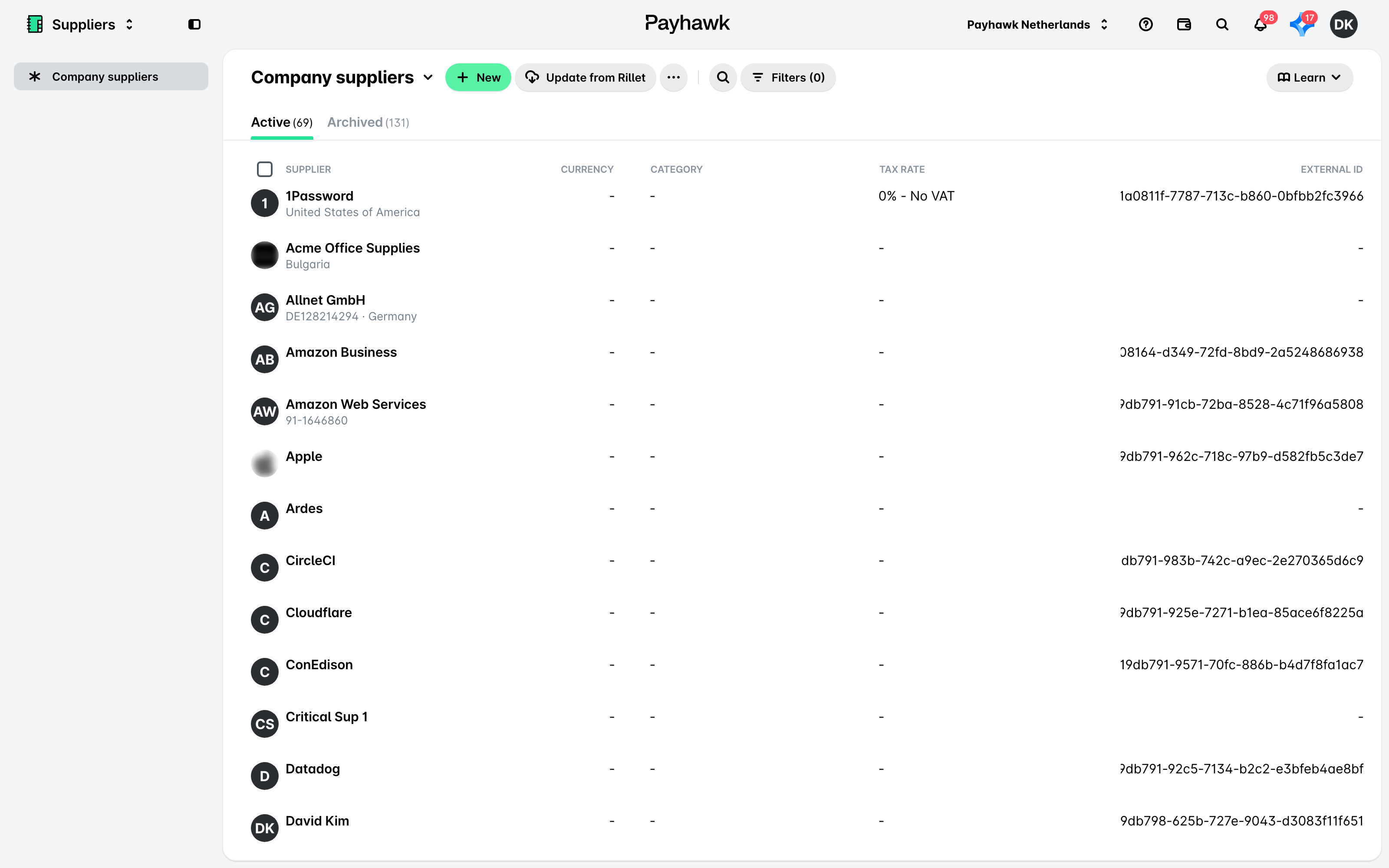Open Ardes supplier row
Viewport: 1389px width, 868px height.
click(807, 516)
